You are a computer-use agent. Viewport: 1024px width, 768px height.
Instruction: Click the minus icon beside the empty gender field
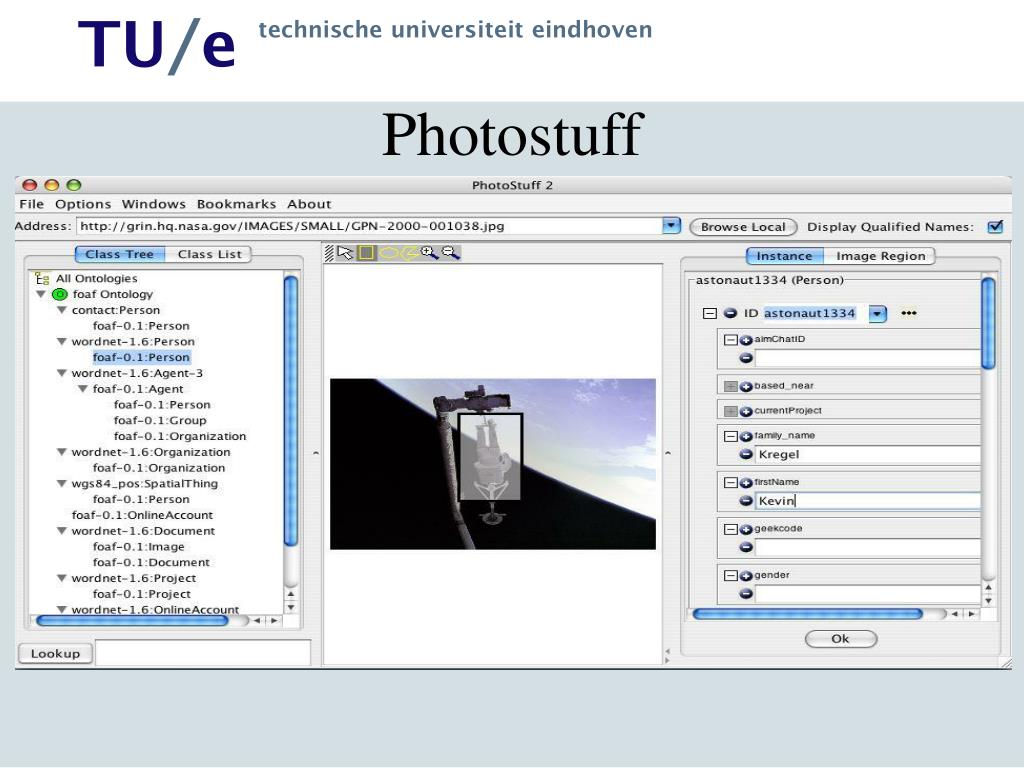coord(746,594)
